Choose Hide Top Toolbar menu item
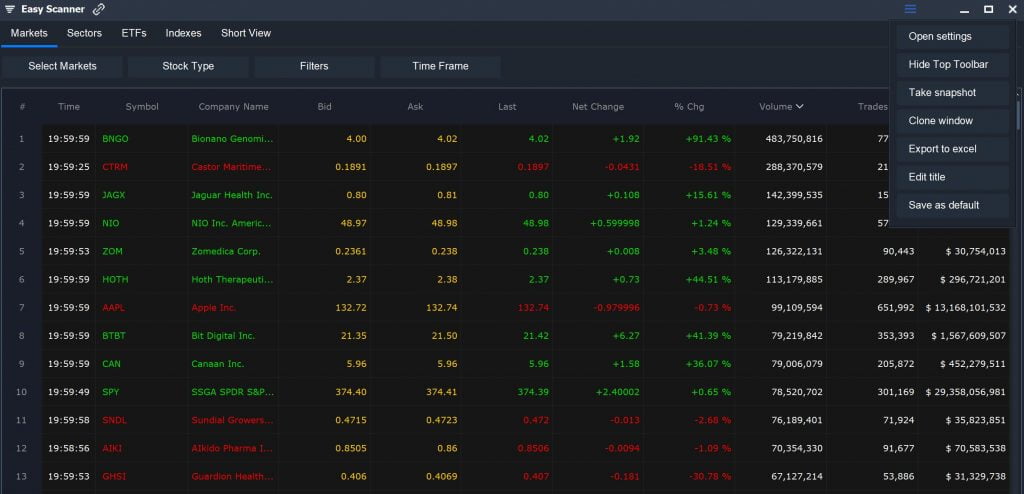Screen dimensions: 1024x494 click(952, 65)
